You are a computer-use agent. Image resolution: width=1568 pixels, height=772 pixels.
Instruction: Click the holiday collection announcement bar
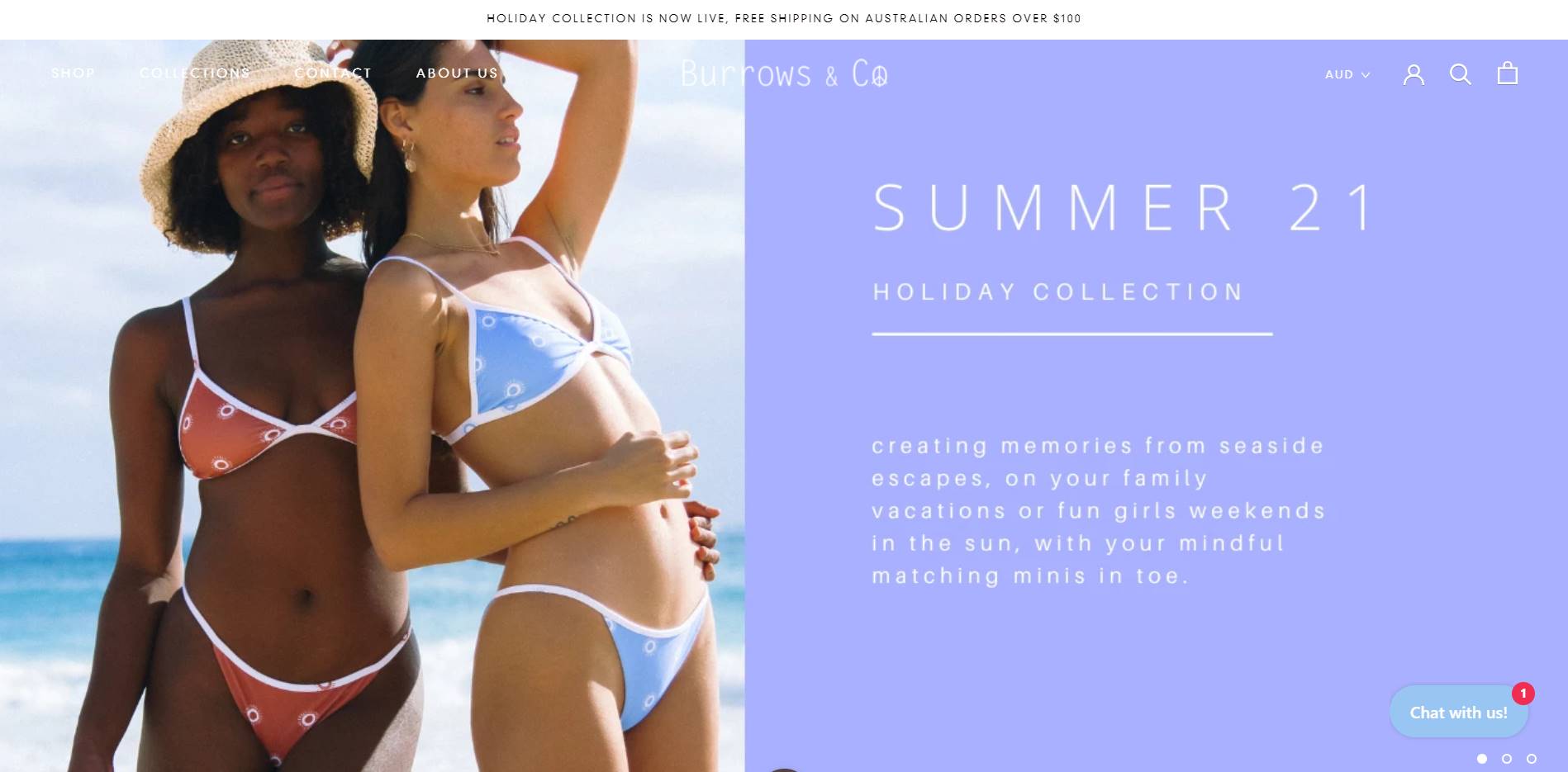[784, 18]
